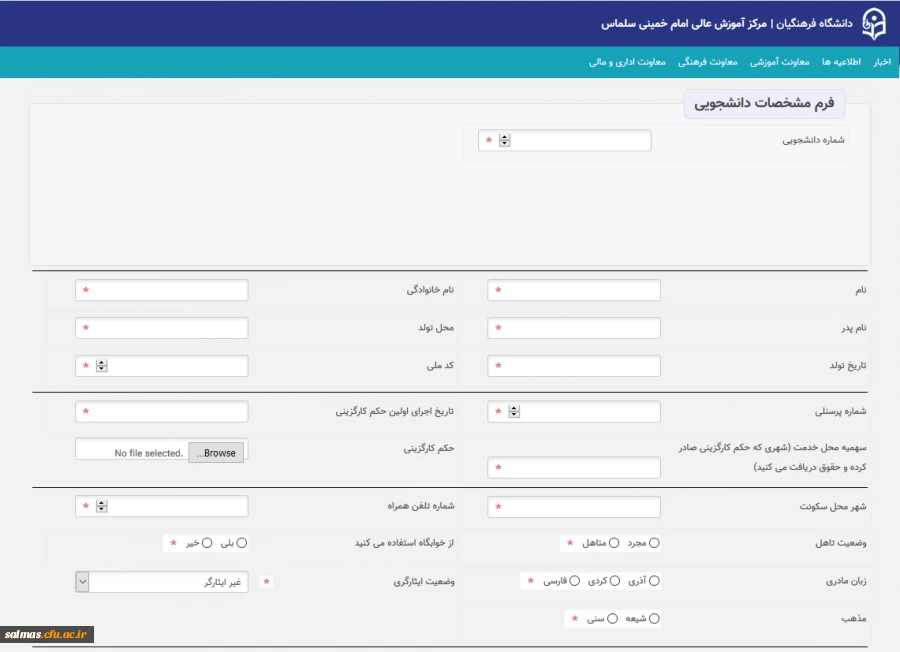Select فارسی as mother tongue
The image size is (900, 652).
(574, 580)
